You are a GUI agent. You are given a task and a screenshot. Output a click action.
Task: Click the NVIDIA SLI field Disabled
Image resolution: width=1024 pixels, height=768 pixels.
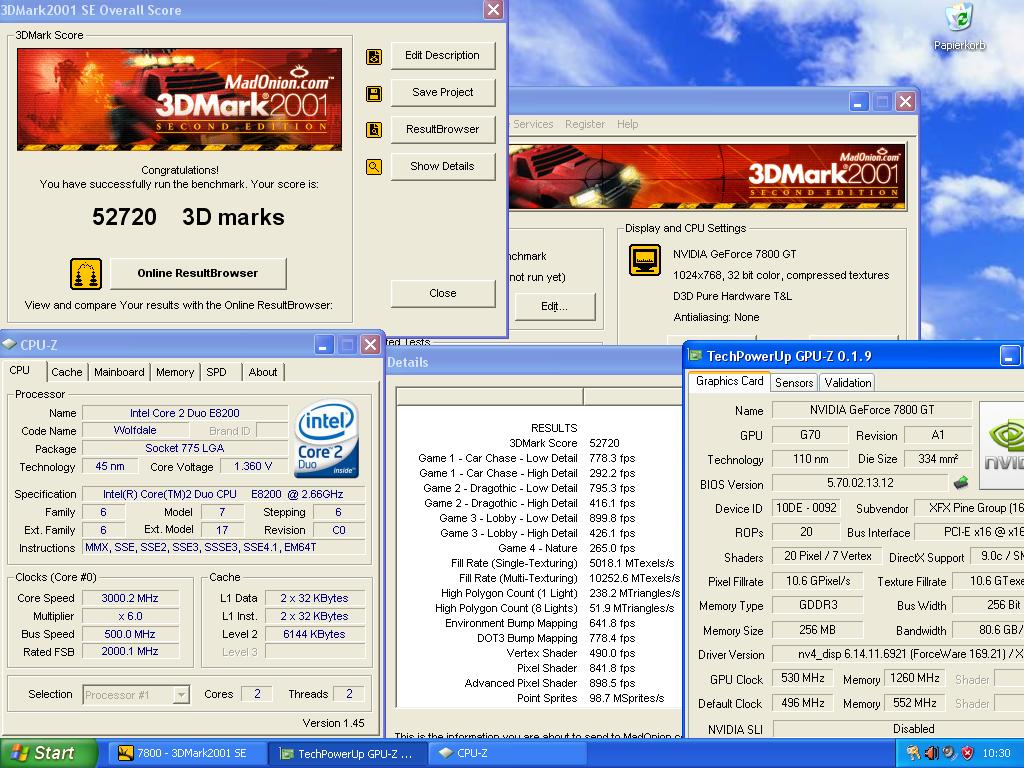point(899,729)
